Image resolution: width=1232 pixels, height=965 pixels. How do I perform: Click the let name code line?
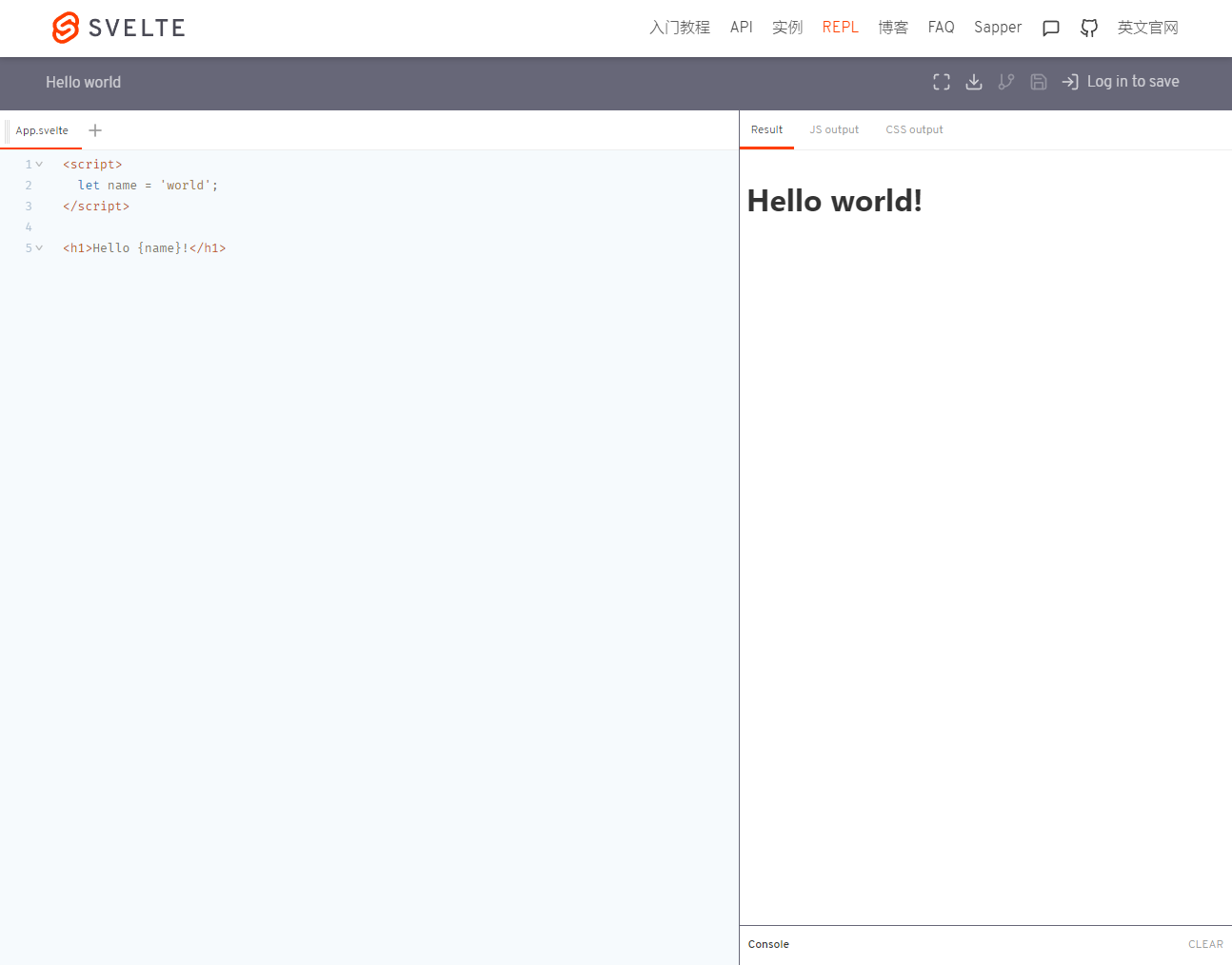(148, 186)
